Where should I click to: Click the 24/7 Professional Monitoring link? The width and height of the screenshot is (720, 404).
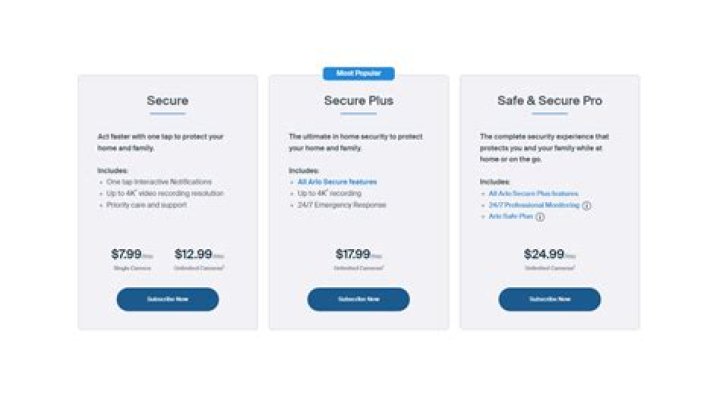535,205
